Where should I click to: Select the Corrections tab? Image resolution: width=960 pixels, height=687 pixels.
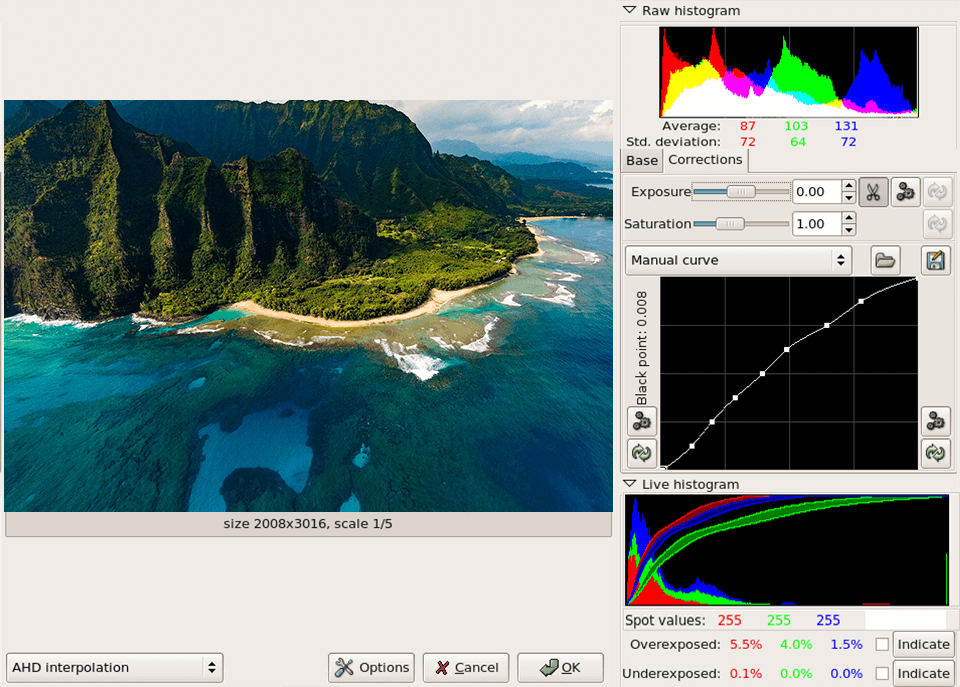[705, 160]
